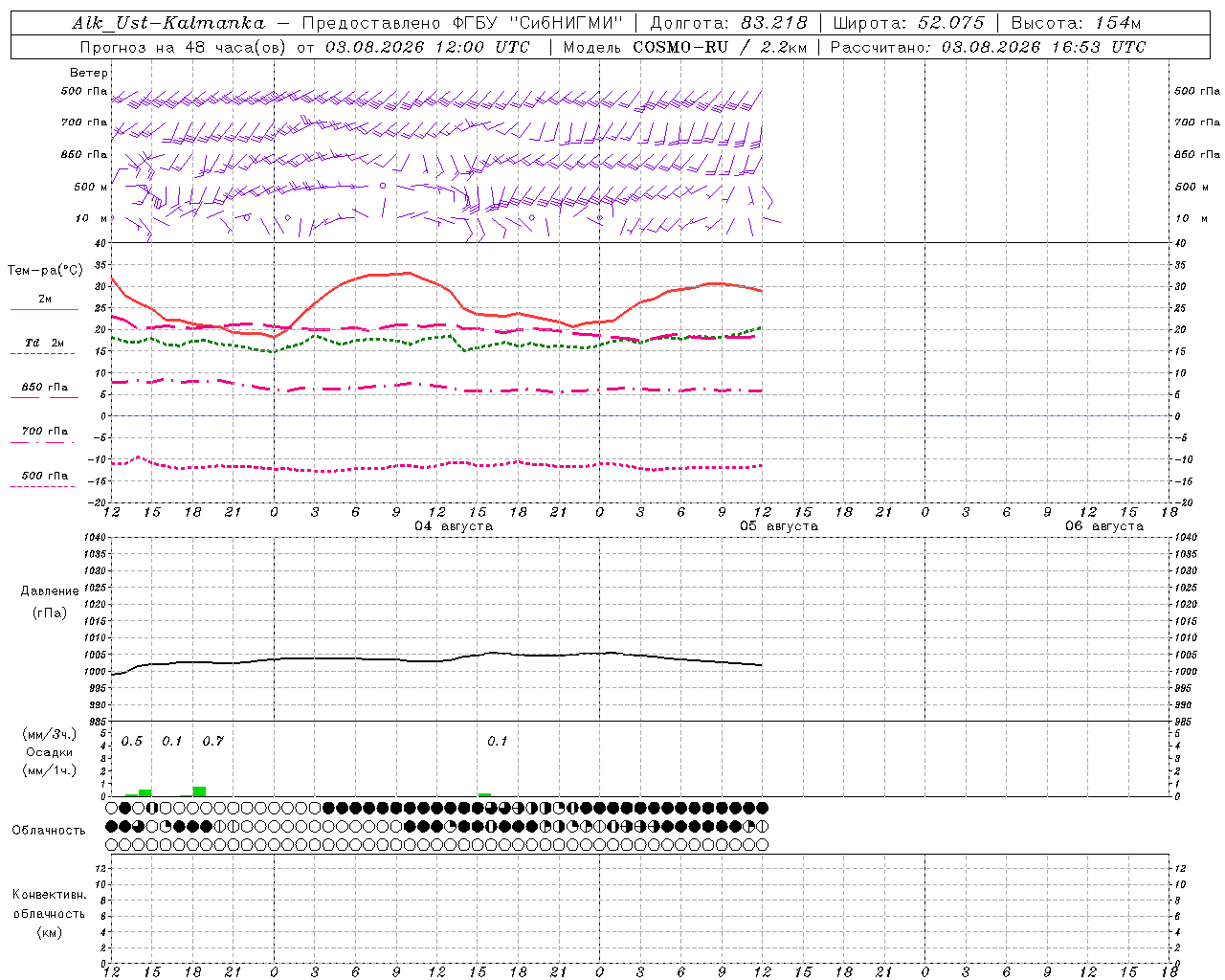The width and height of the screenshot is (1225, 980).
Task: Click the Долгота: 83.218 longitude field
Action: 728,23
